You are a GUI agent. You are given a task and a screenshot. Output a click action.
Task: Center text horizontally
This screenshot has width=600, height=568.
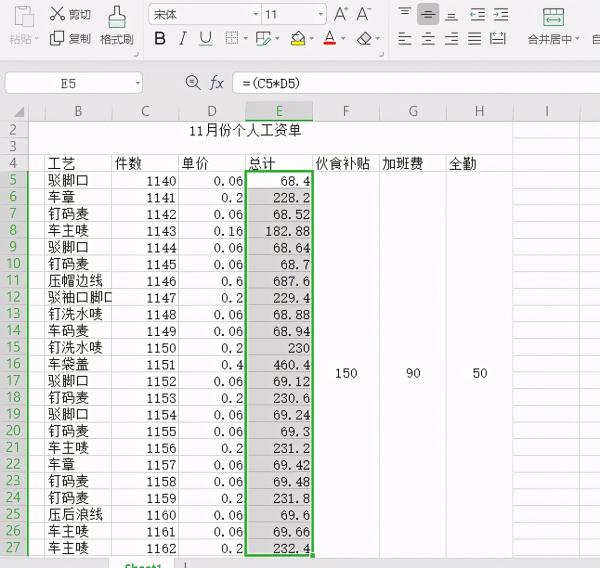tap(428, 39)
